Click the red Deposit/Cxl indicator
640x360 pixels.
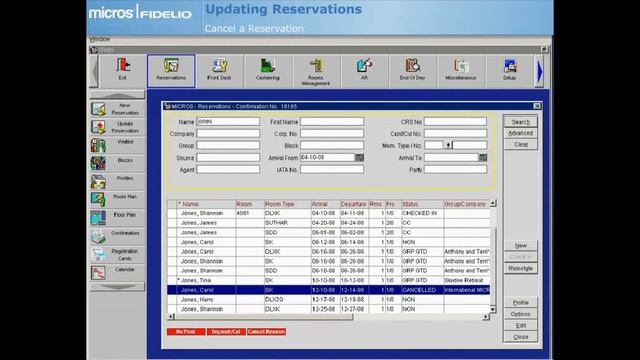tap(226, 332)
